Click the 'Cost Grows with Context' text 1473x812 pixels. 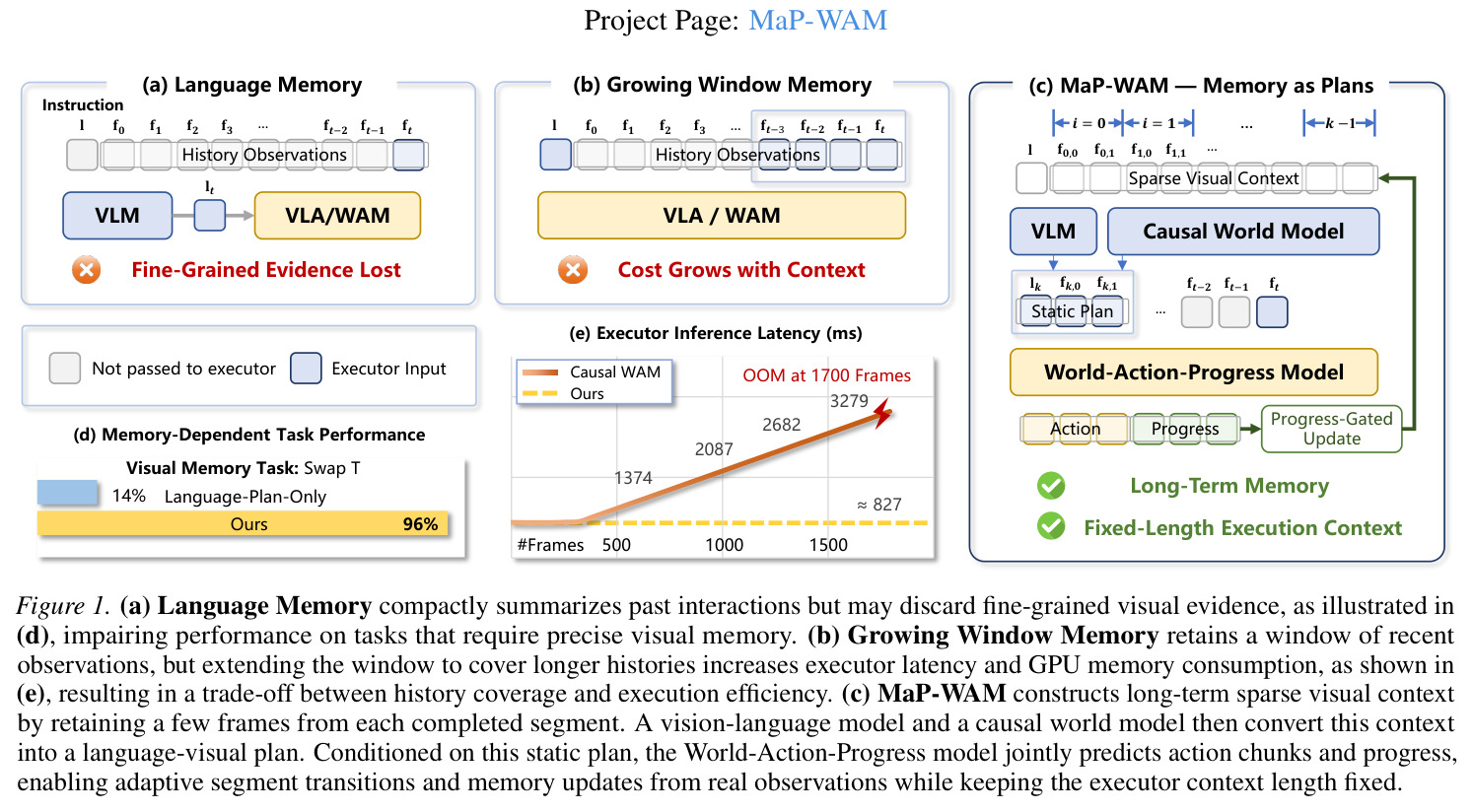pyautogui.click(x=741, y=270)
